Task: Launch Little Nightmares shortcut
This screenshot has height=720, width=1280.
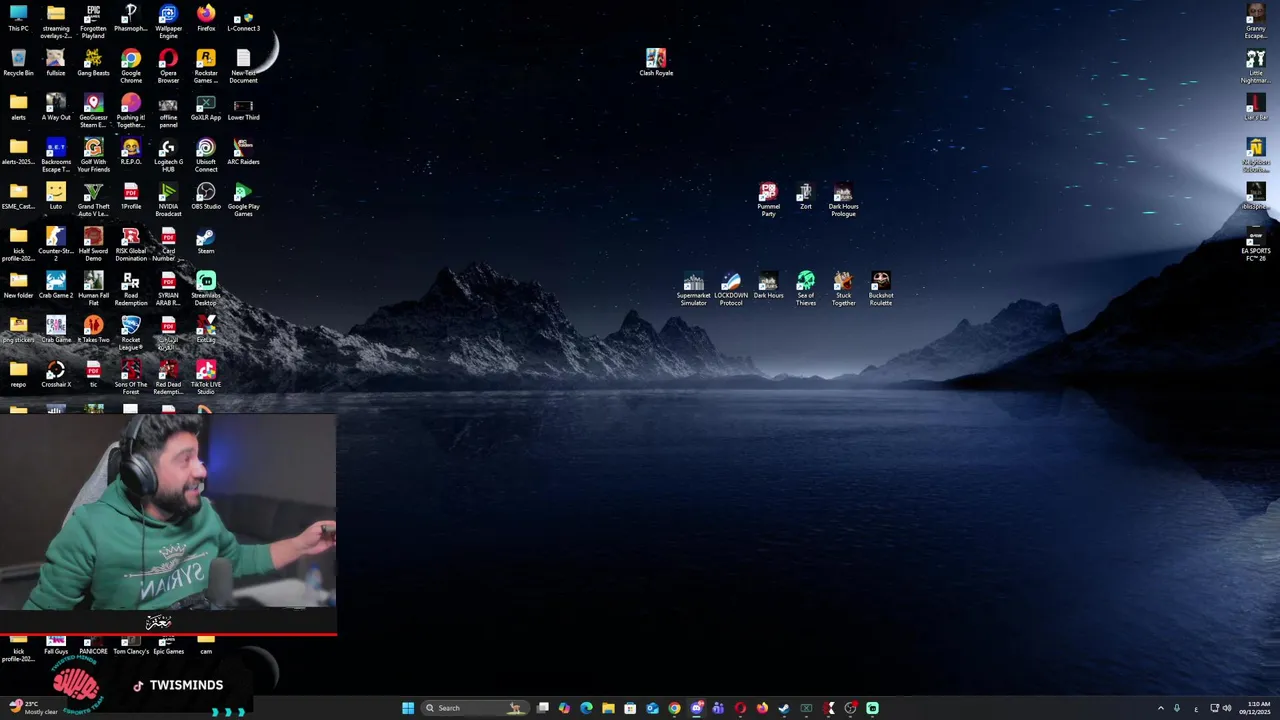Action: coord(1256,67)
